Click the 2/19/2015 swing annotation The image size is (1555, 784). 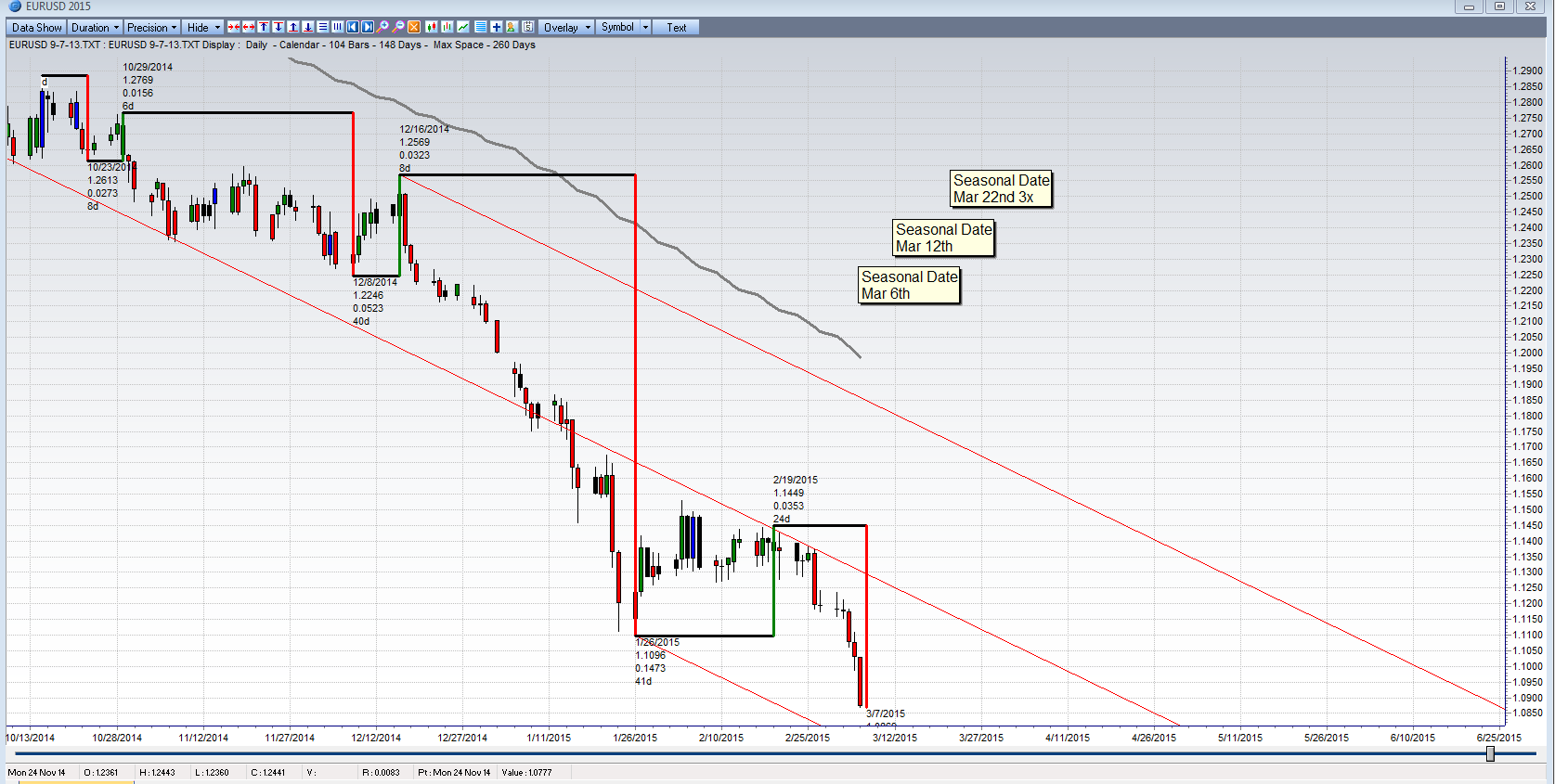[796, 499]
